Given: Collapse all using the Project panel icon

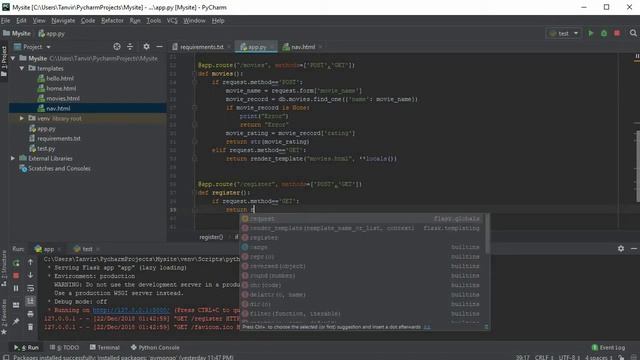Looking at the screenshot, I should [130, 47].
